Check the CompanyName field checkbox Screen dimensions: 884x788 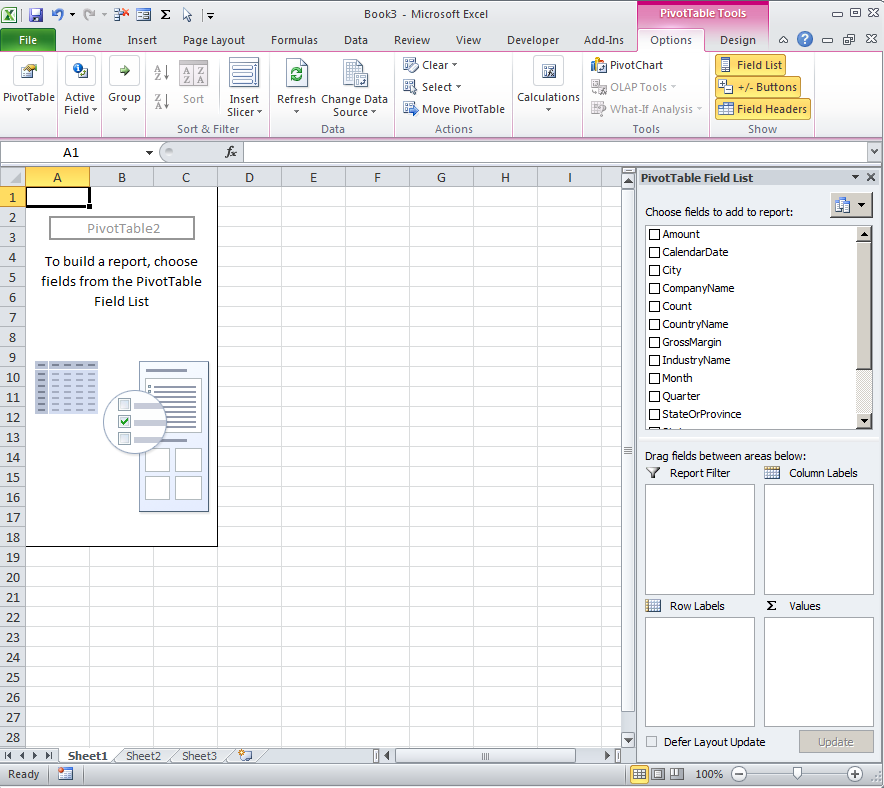click(655, 289)
